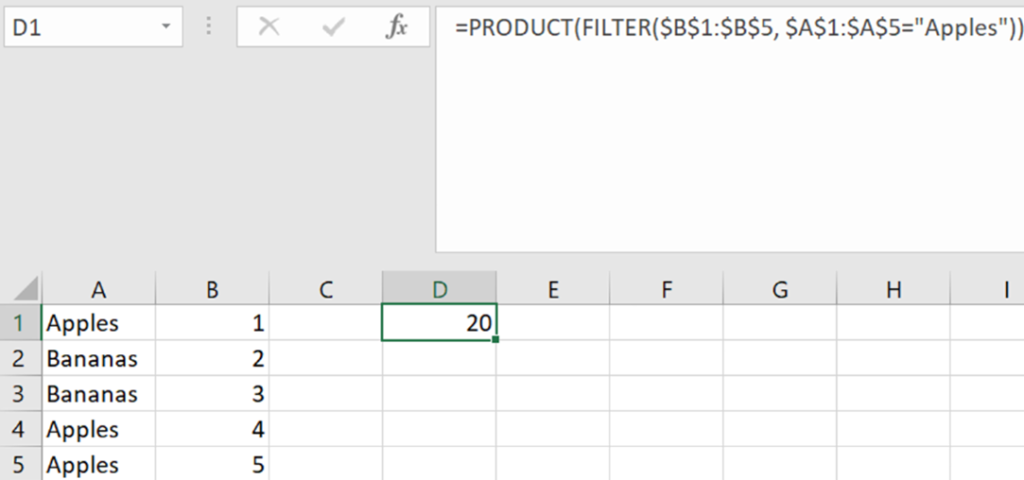Click the Cancel (X) formula bar icon

268,27
